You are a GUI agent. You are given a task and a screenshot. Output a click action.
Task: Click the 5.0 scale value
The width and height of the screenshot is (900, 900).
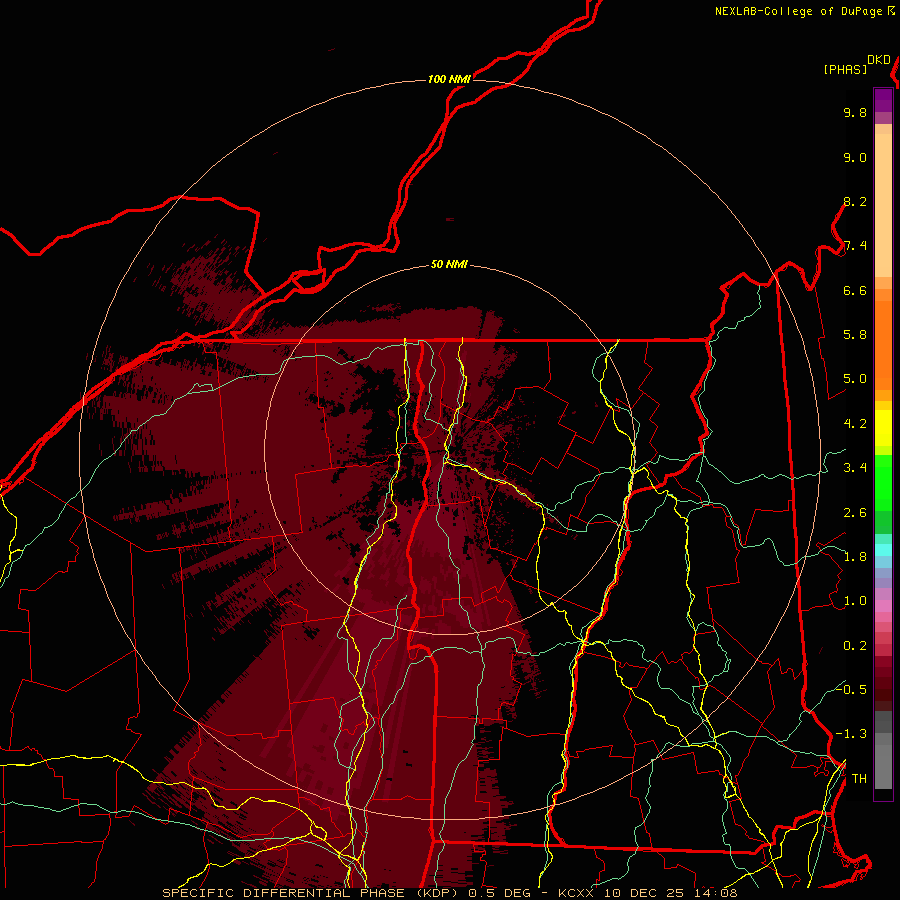[855, 379]
